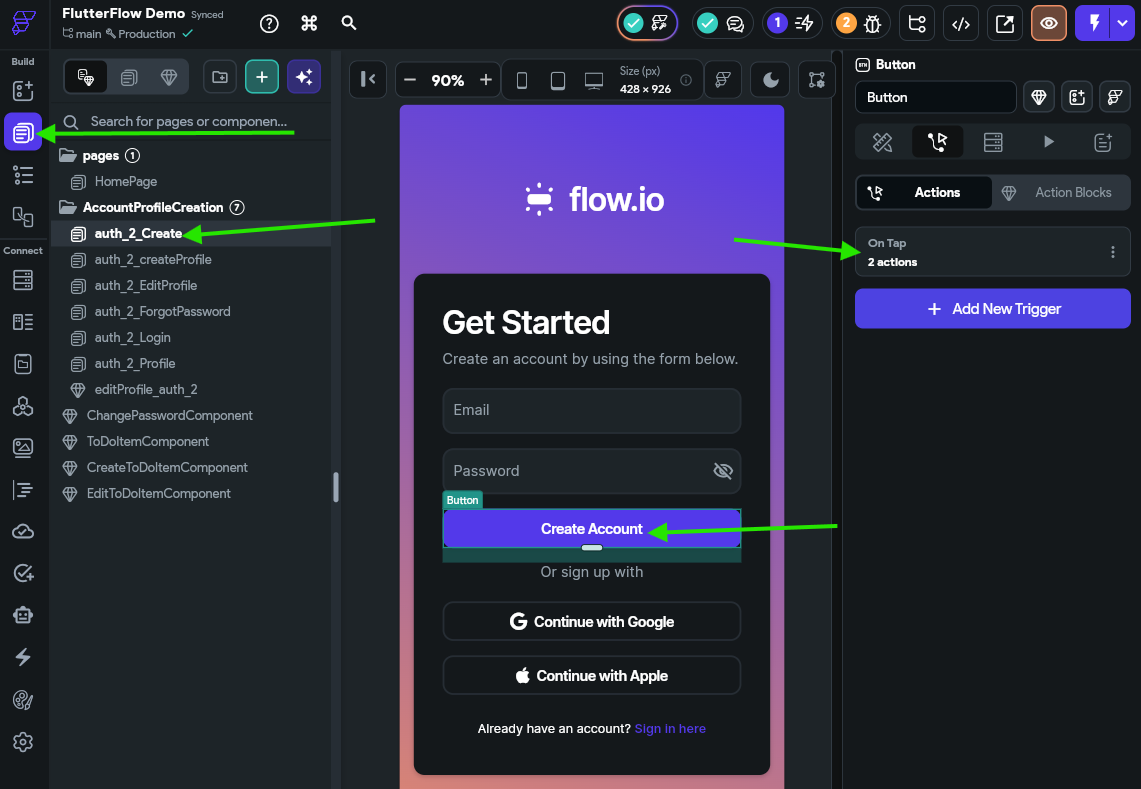The width and height of the screenshot is (1141, 789).
Task: Open the Theme Settings palette icon
Action: [x=23, y=700]
